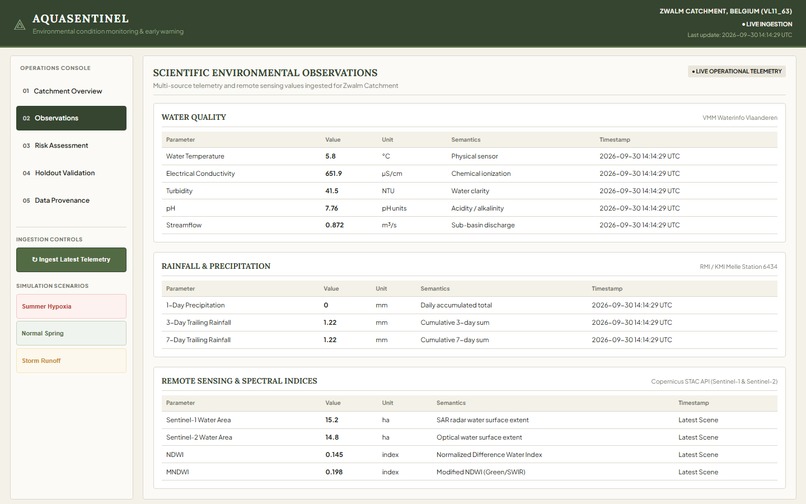The height and width of the screenshot is (504, 806).
Task: Click the Live Ingestion status indicator
Action: pyautogui.click(x=767, y=24)
